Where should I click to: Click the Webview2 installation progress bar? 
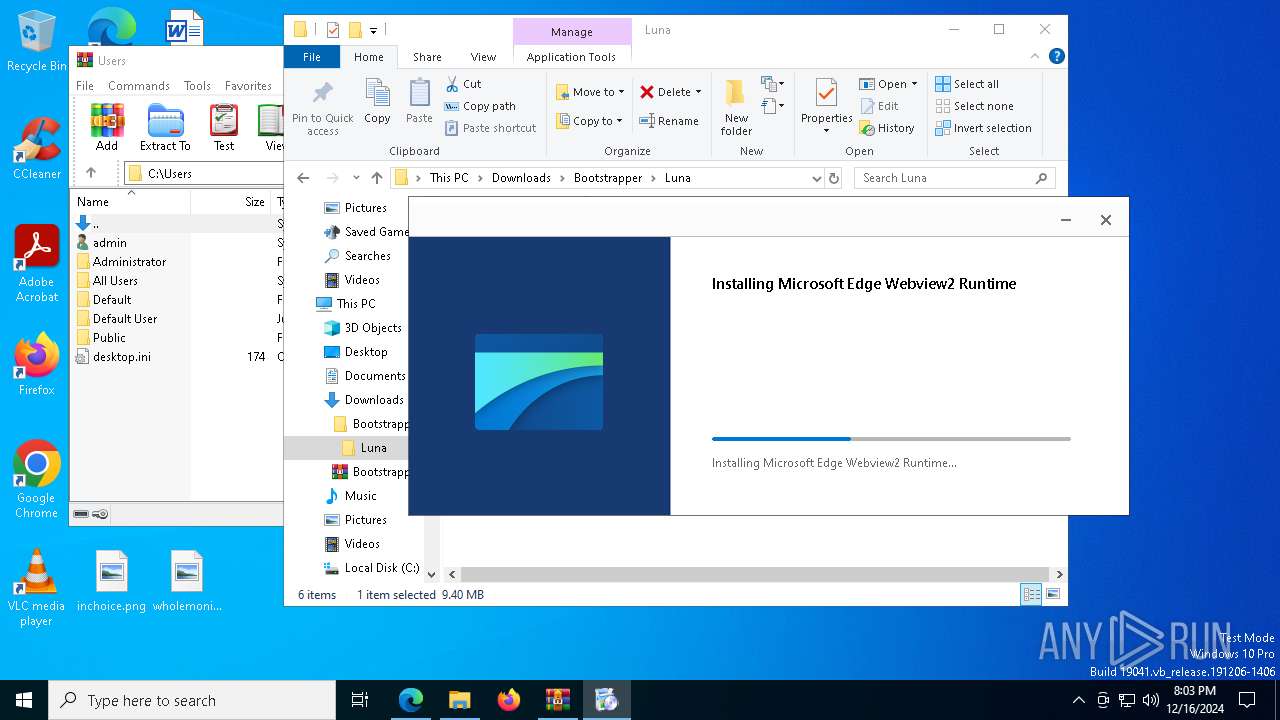(x=891, y=439)
